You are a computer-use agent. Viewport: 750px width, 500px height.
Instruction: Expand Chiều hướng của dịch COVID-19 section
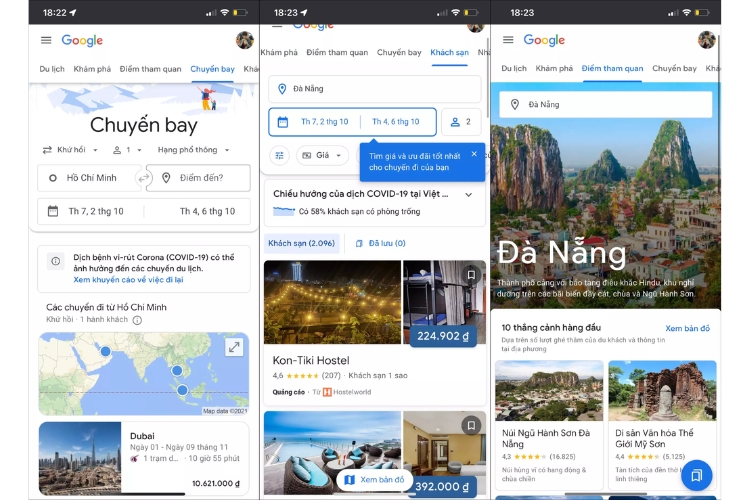[469, 195]
